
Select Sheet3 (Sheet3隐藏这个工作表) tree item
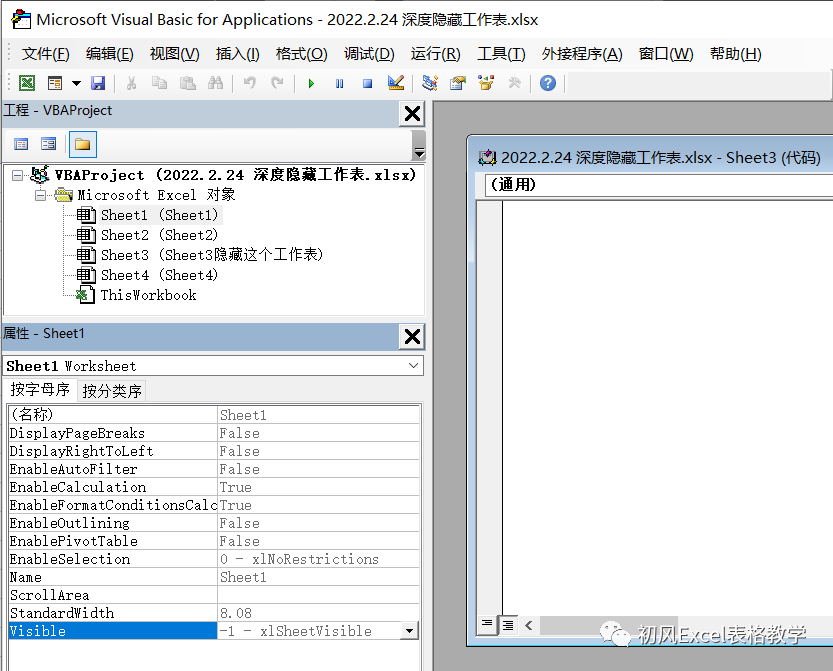[x=211, y=255]
